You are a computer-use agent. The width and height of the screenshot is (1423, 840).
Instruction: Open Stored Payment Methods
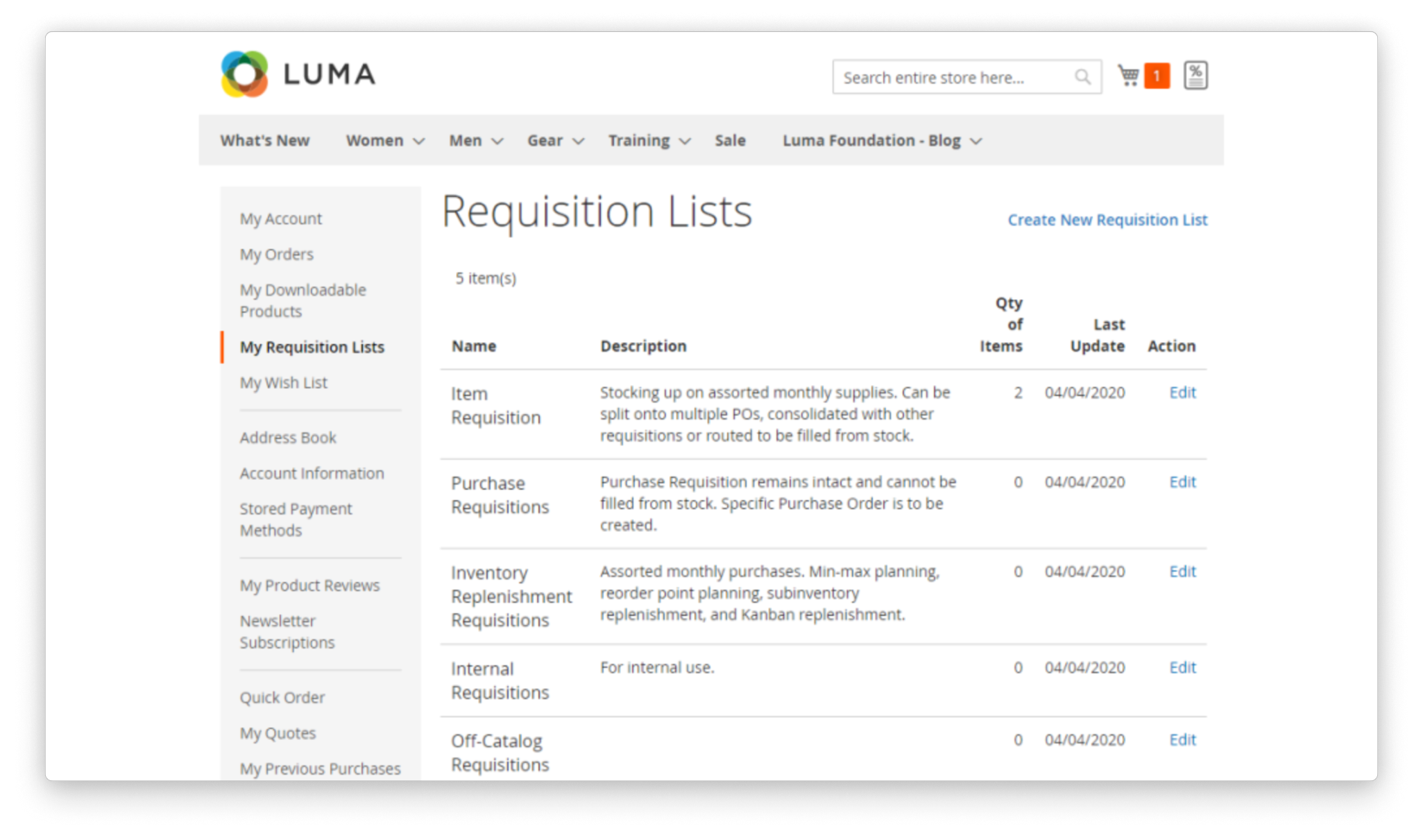(296, 519)
